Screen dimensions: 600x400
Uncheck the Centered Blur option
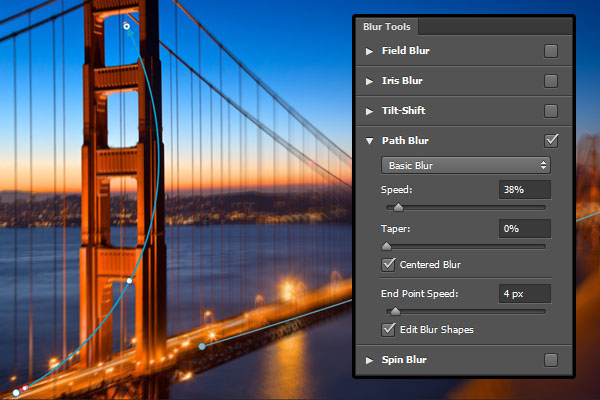388,264
